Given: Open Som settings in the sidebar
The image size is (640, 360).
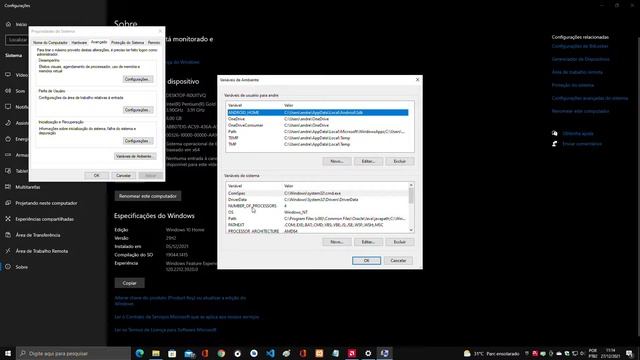Looking at the screenshot, I should 16,91.
